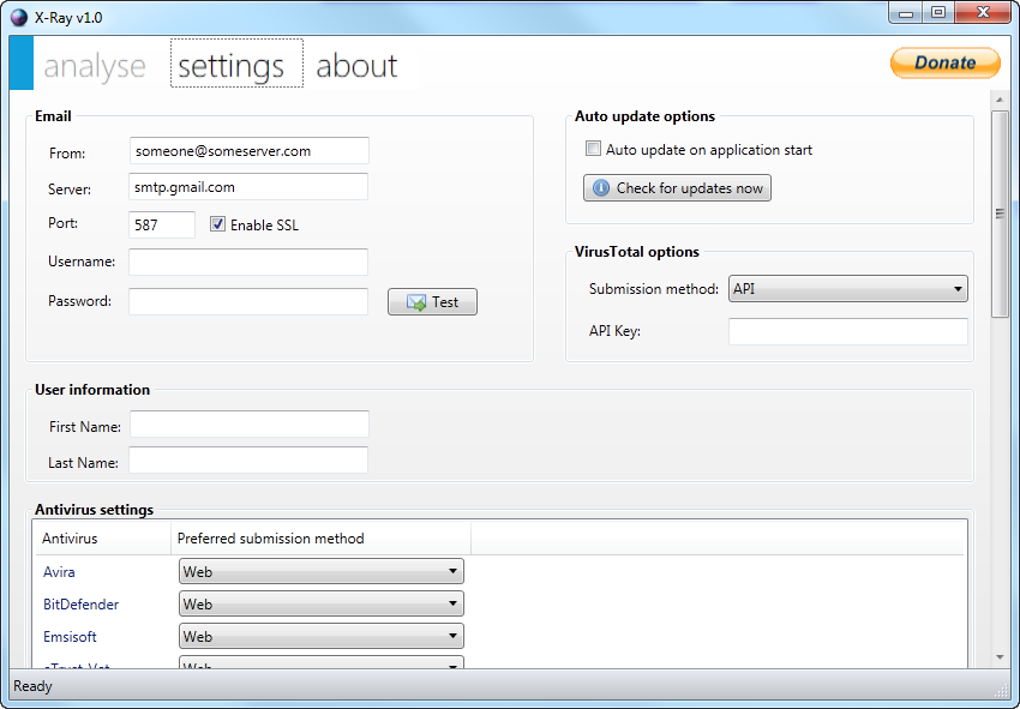Expand Avira preferred submission method dropdown
1020x709 pixels.
pos(321,572)
